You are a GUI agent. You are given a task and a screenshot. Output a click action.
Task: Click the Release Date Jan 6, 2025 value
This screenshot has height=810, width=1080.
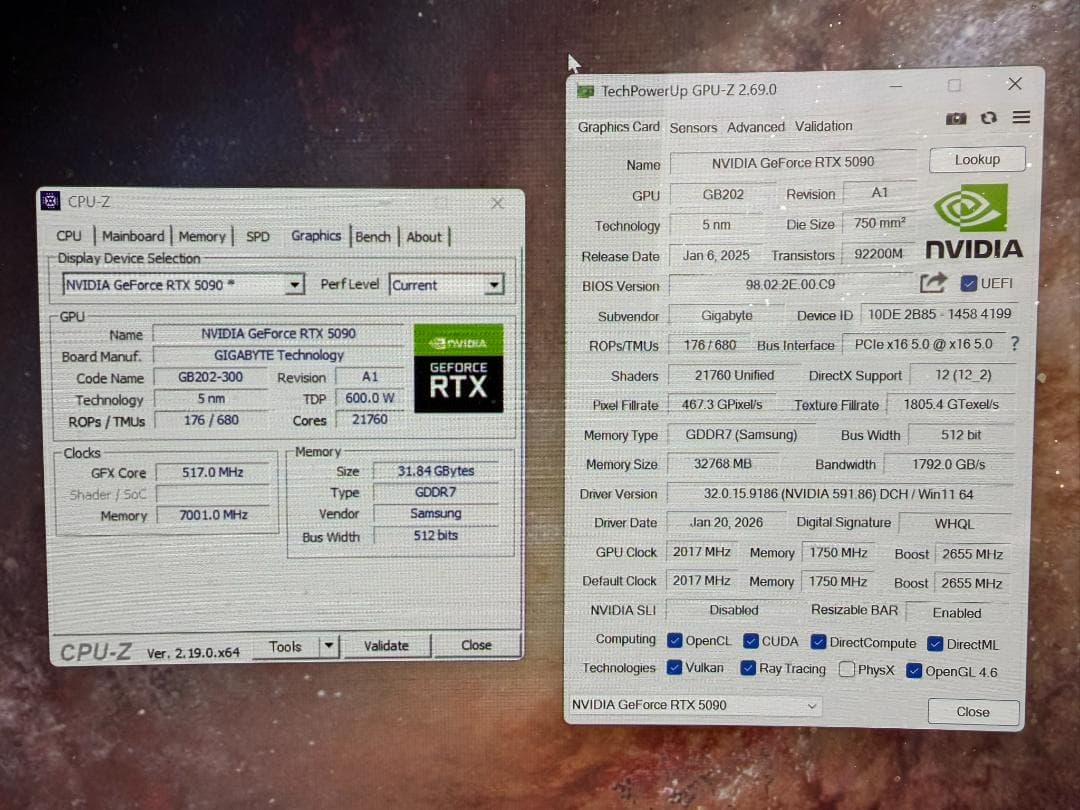tap(716, 256)
